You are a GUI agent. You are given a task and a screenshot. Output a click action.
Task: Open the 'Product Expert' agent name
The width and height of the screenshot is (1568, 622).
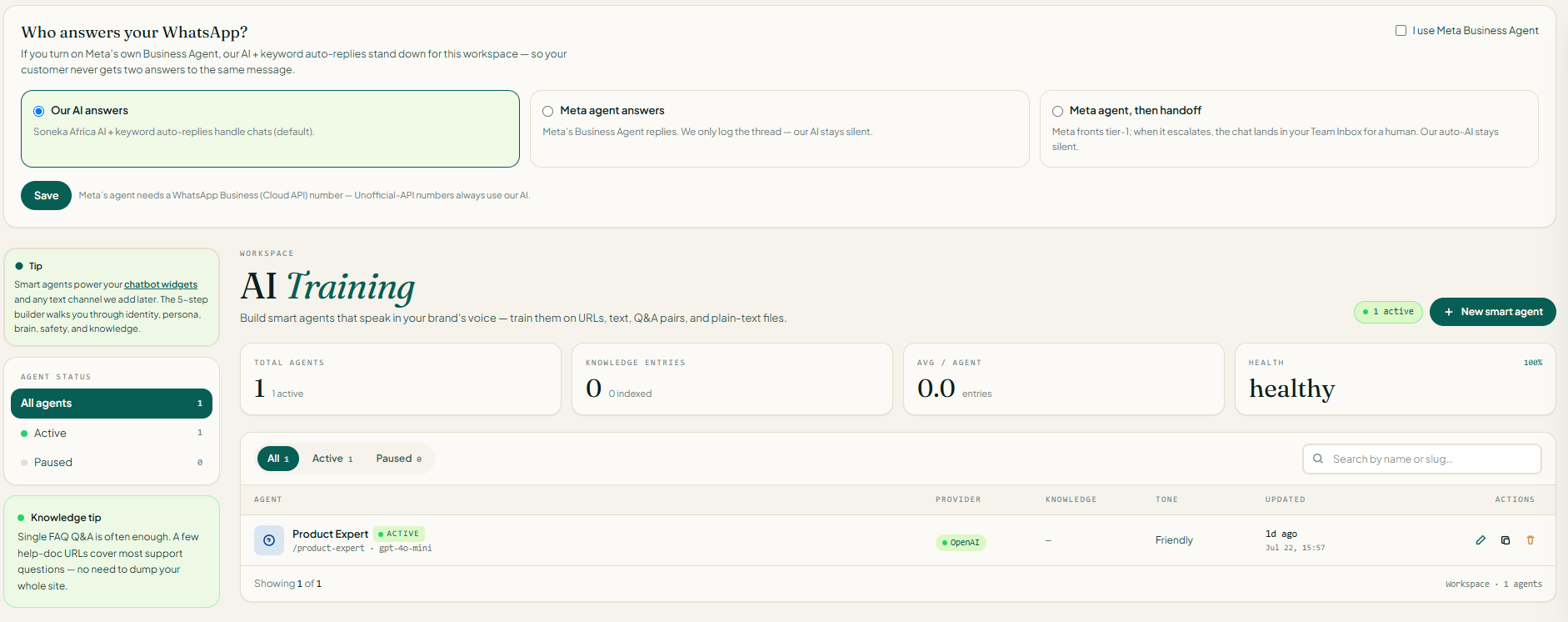(330, 534)
